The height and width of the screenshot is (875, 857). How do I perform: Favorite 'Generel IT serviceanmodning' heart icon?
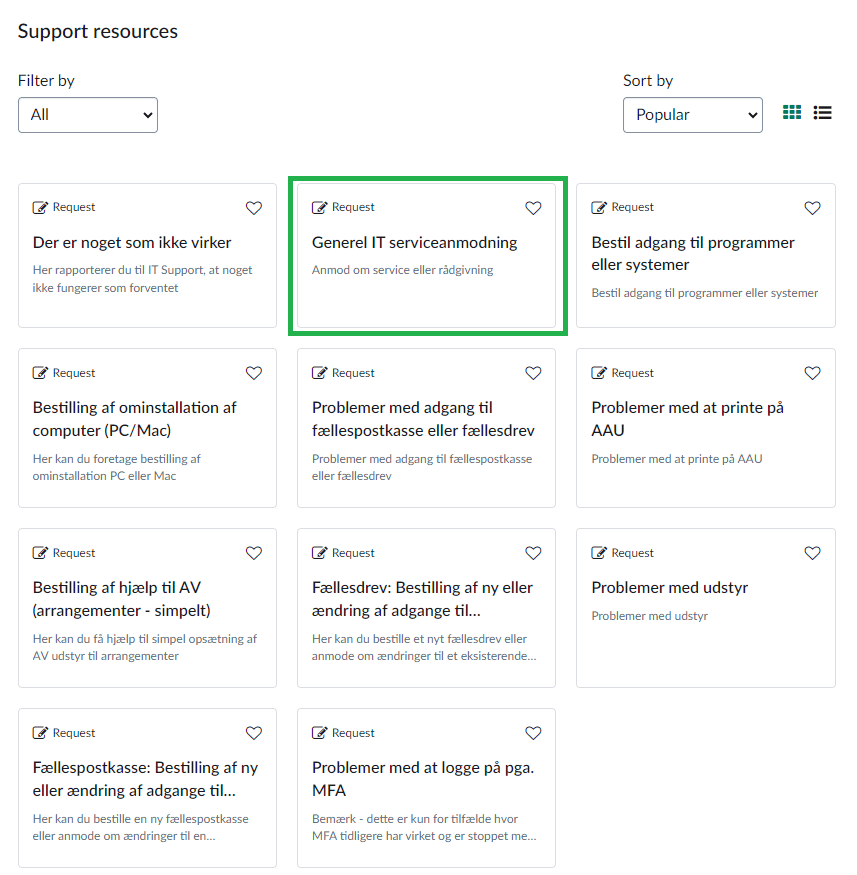coord(533,208)
